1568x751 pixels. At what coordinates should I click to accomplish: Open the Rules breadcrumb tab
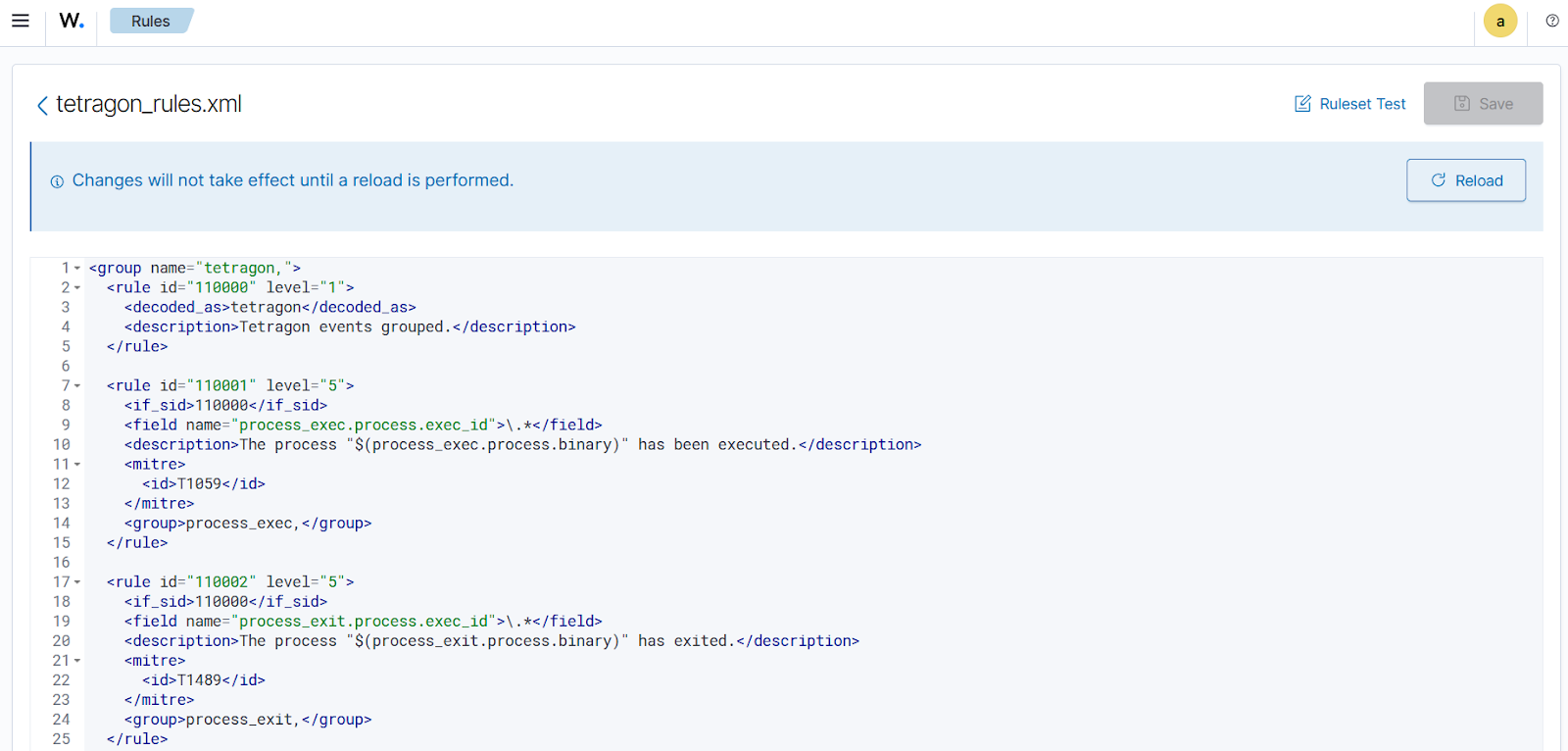pyautogui.click(x=150, y=21)
